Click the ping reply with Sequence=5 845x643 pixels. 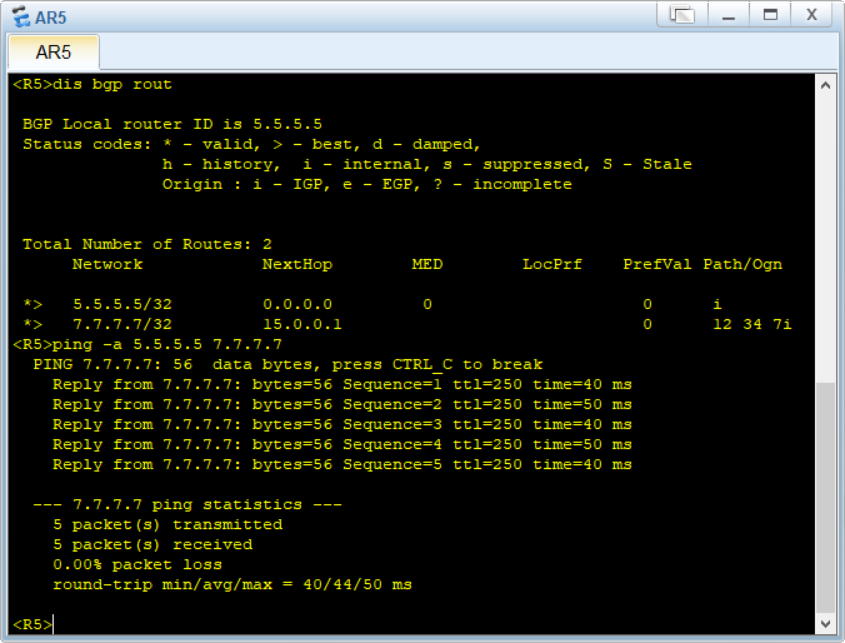(x=342, y=465)
